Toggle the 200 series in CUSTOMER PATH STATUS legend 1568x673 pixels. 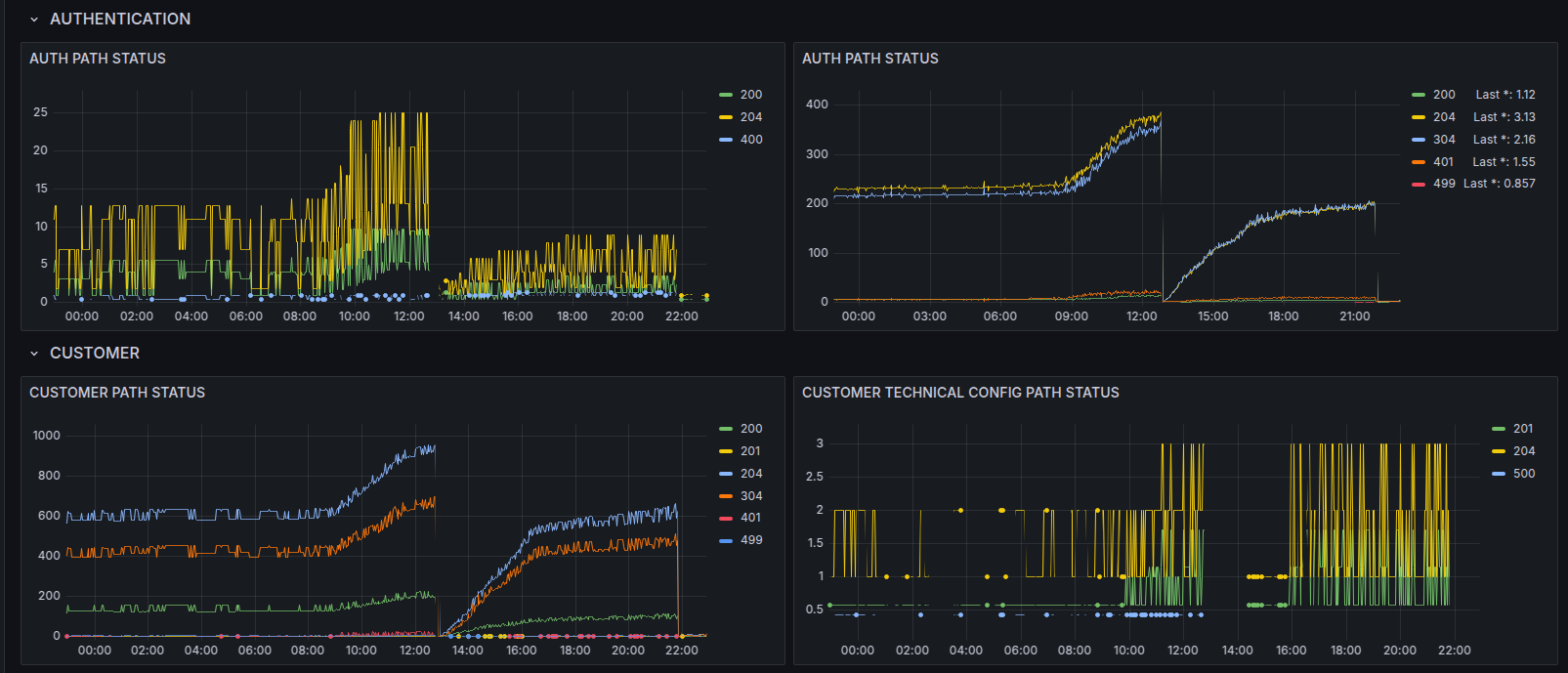tap(751, 429)
